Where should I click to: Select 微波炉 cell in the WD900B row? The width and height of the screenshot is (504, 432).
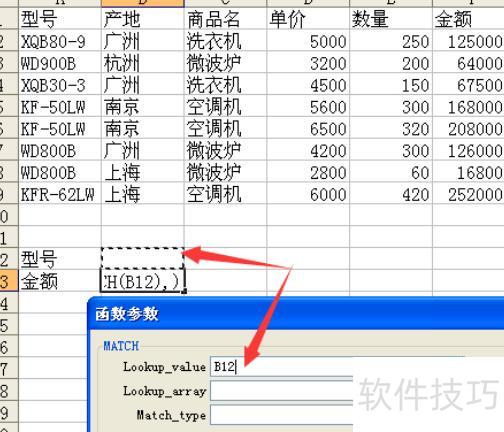(x=225, y=62)
